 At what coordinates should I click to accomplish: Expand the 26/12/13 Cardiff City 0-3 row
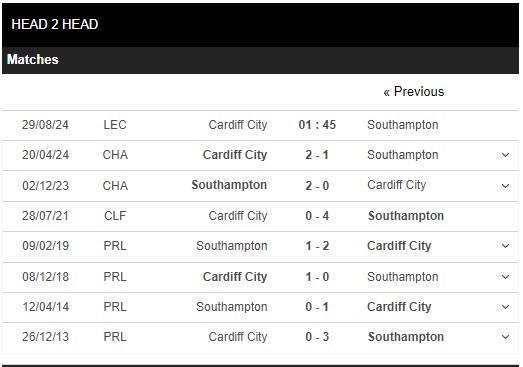pos(505,337)
